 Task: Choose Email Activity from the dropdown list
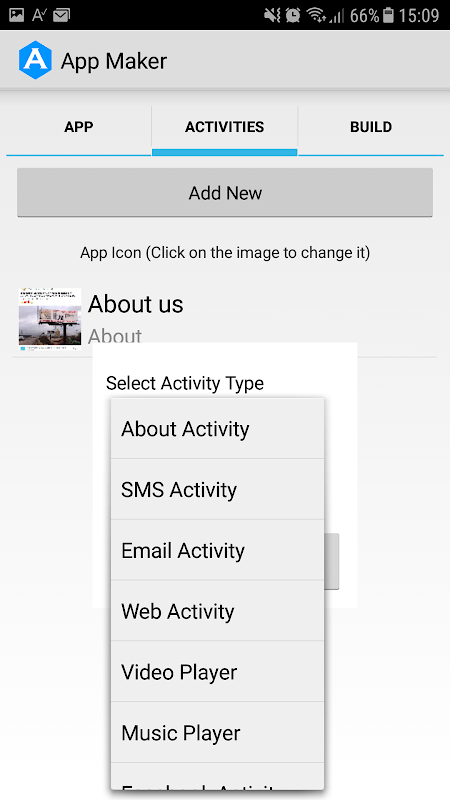point(217,550)
